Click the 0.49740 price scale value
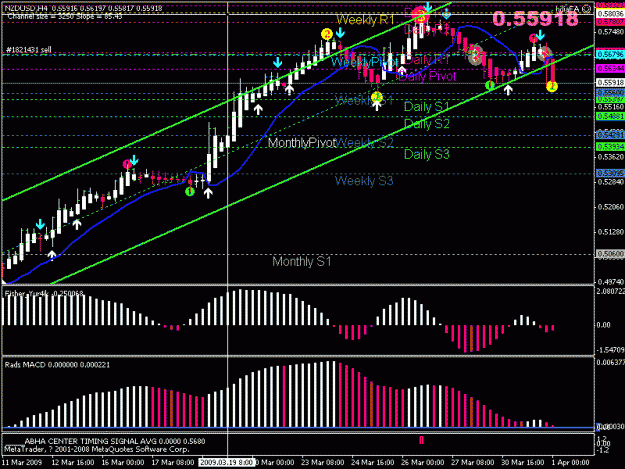The image size is (625, 469). click(610, 282)
